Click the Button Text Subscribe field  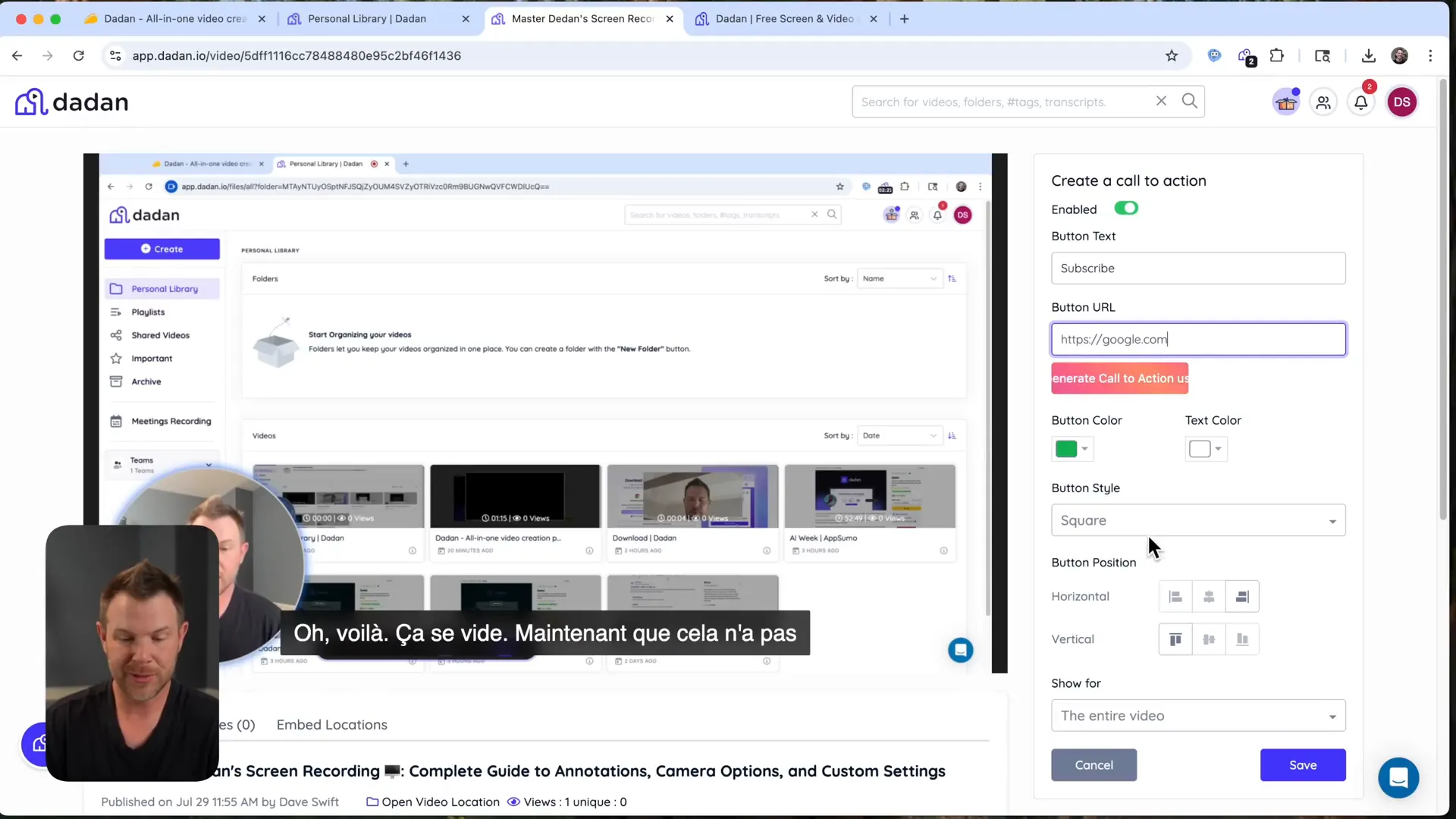1198,268
